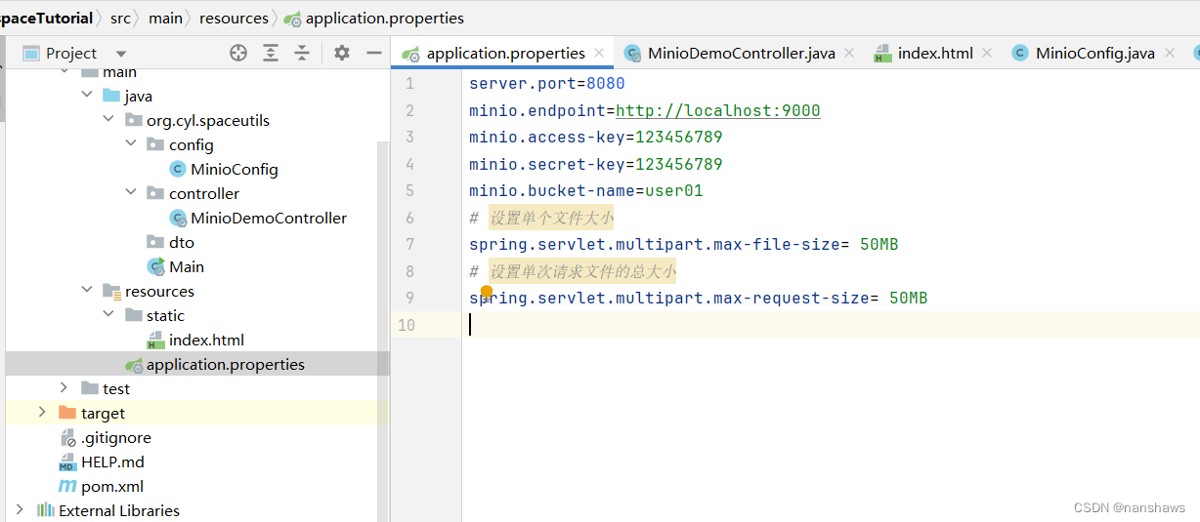Close the MinioDemoController.java tab
1200x522 pixels.
[x=849, y=53]
